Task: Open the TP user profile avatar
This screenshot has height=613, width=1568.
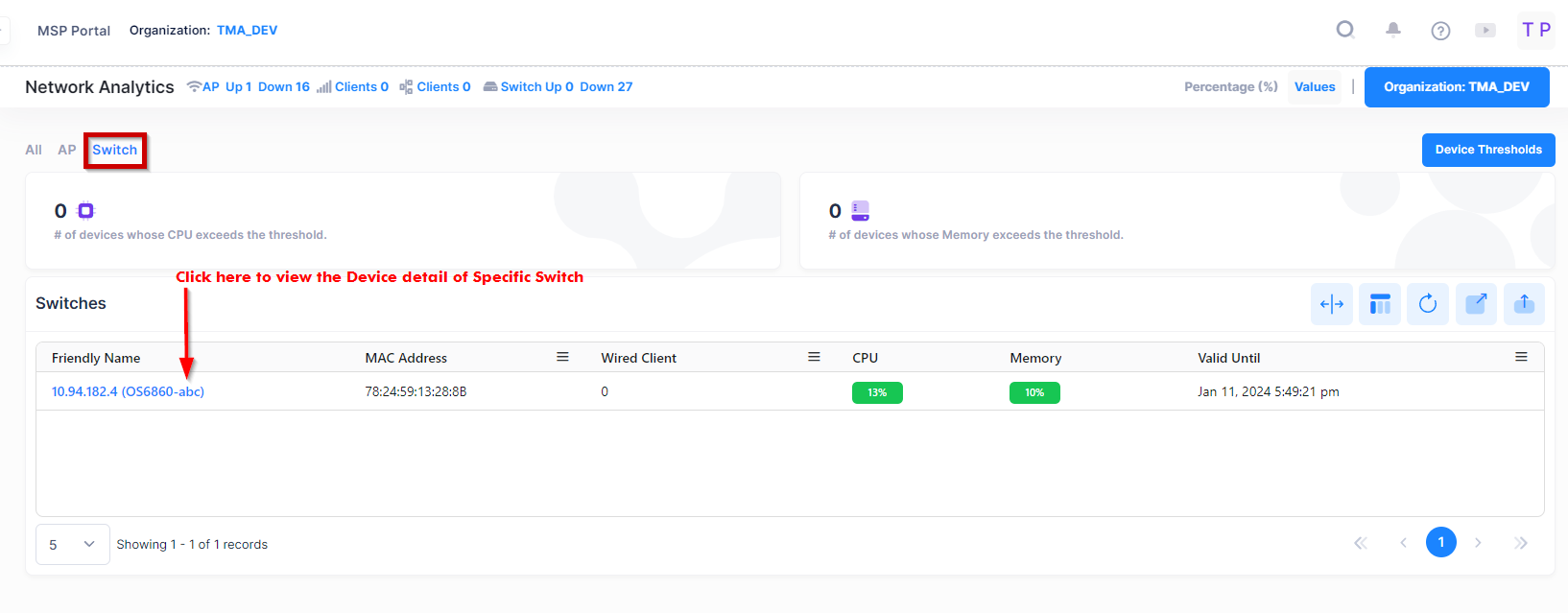Action: tap(1536, 30)
